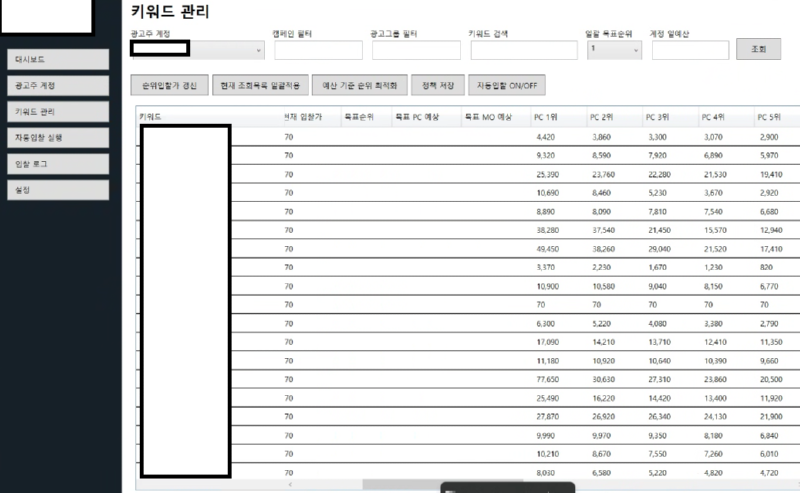800x493 pixels.
Task: Select the cell with value 4,420
Action: 545,137
